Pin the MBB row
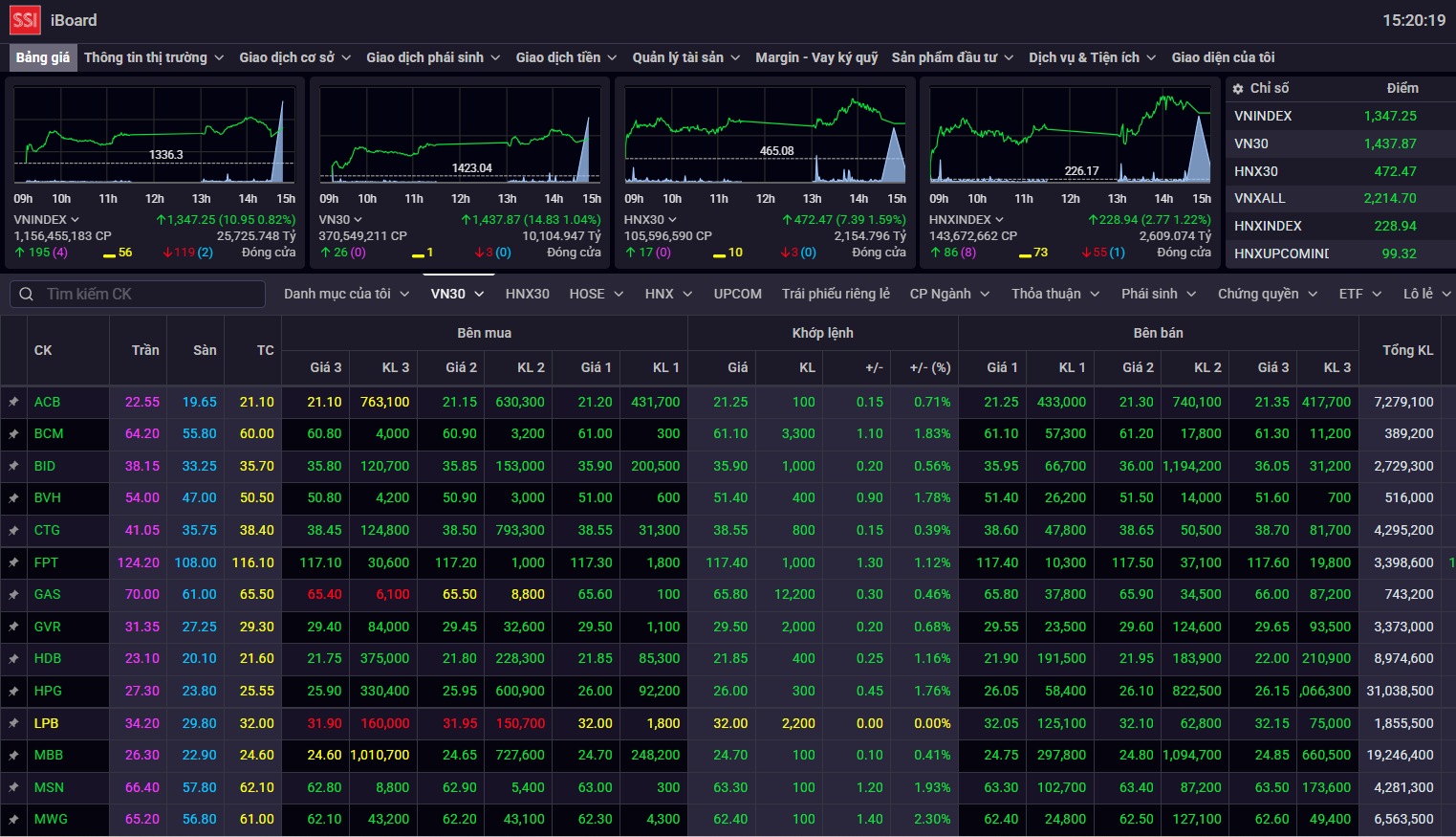 [13, 756]
